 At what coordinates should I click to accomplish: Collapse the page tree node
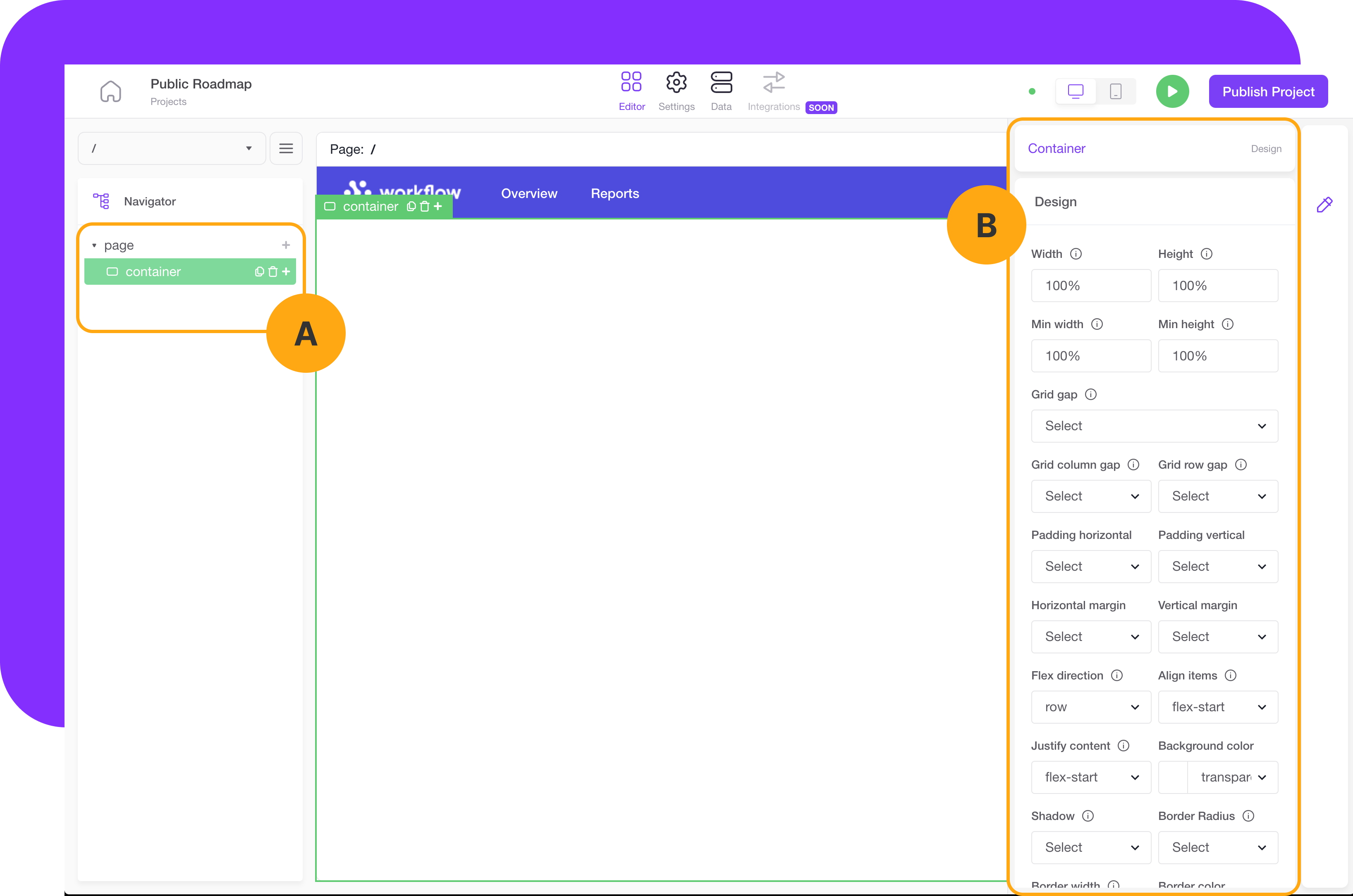[x=94, y=245]
